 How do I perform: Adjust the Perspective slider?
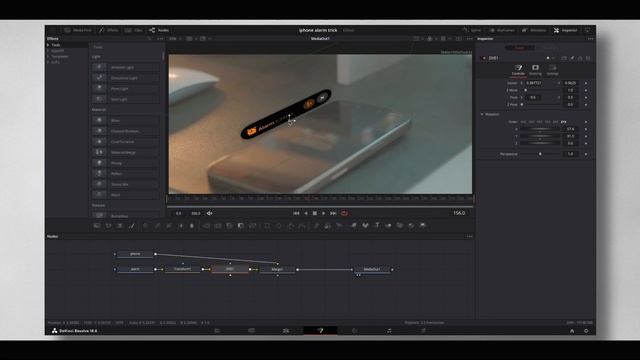pos(540,154)
